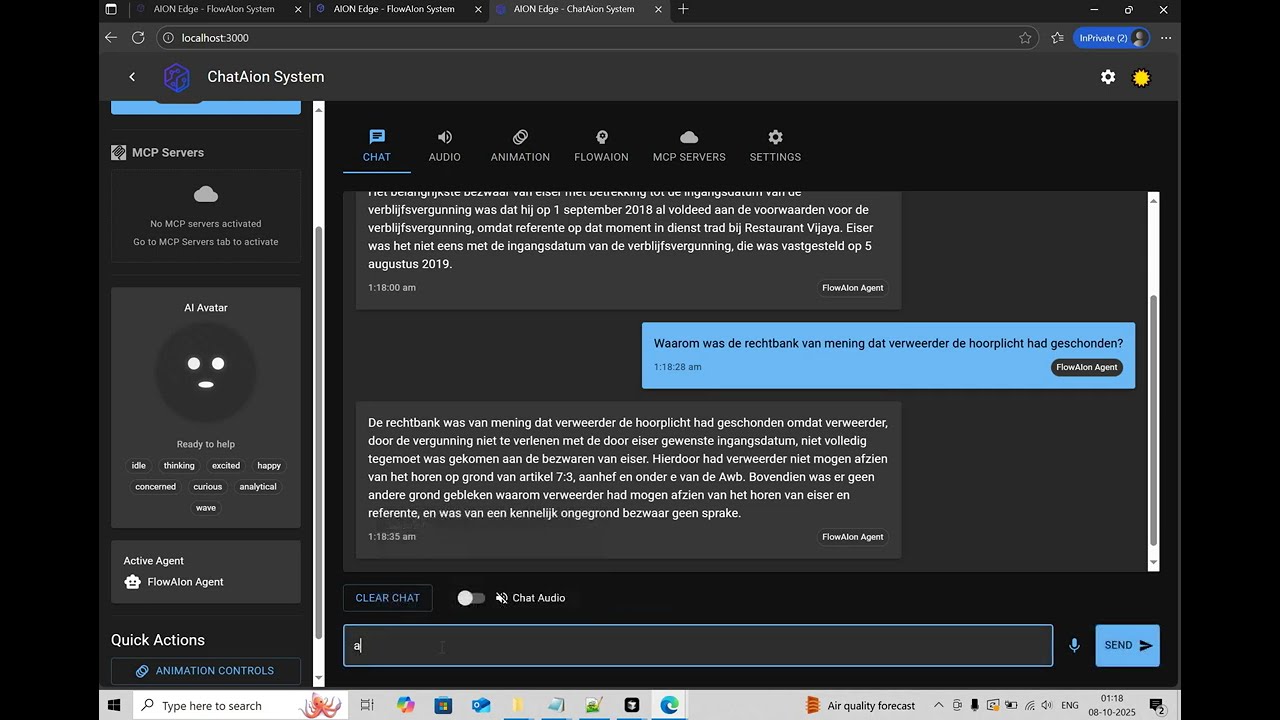This screenshot has width=1280, height=720.
Task: Switch to the second FlowAion System browser tab
Action: coord(395,9)
